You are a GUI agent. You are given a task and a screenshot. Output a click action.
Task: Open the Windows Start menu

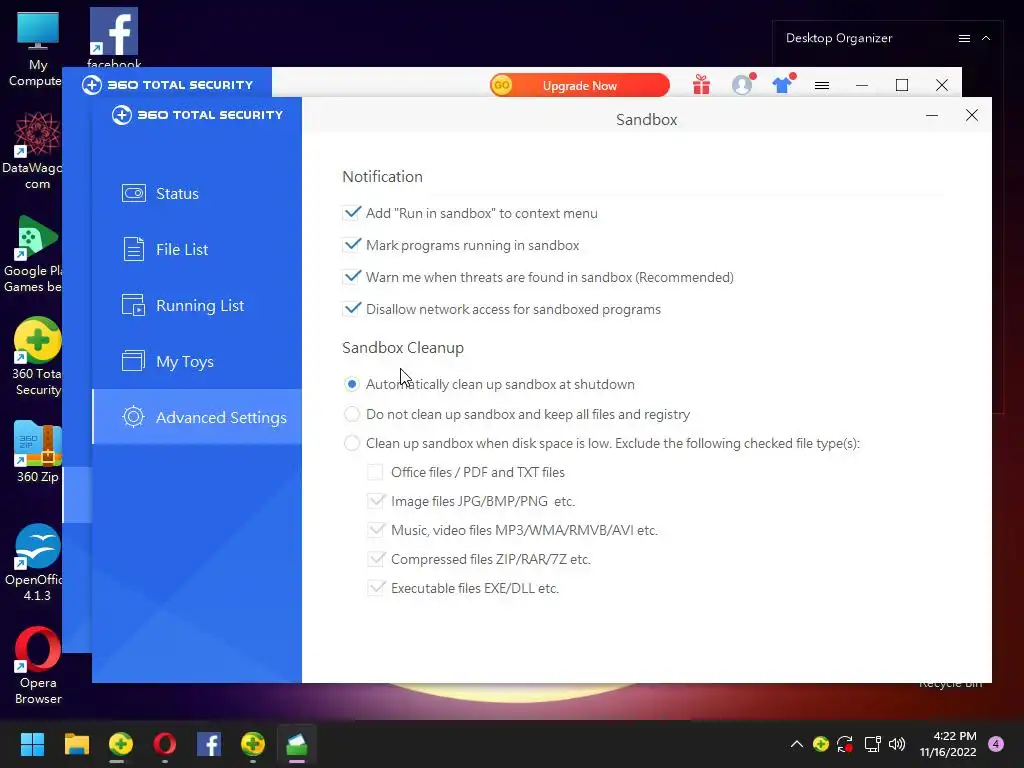click(x=32, y=744)
